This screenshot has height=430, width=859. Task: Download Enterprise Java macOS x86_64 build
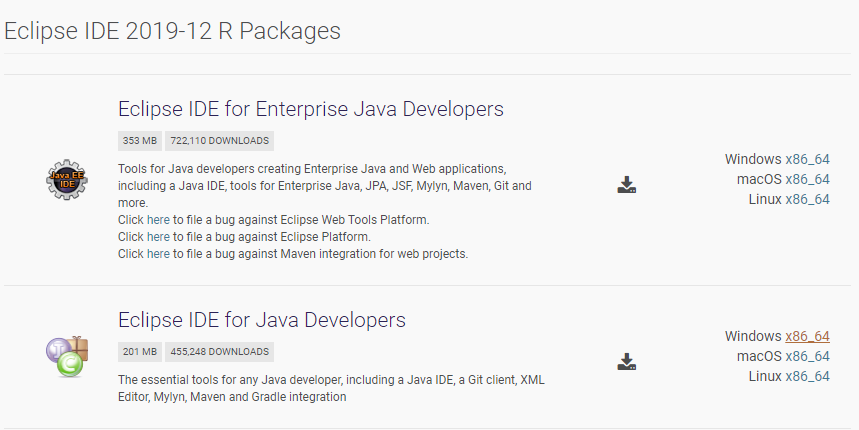808,179
